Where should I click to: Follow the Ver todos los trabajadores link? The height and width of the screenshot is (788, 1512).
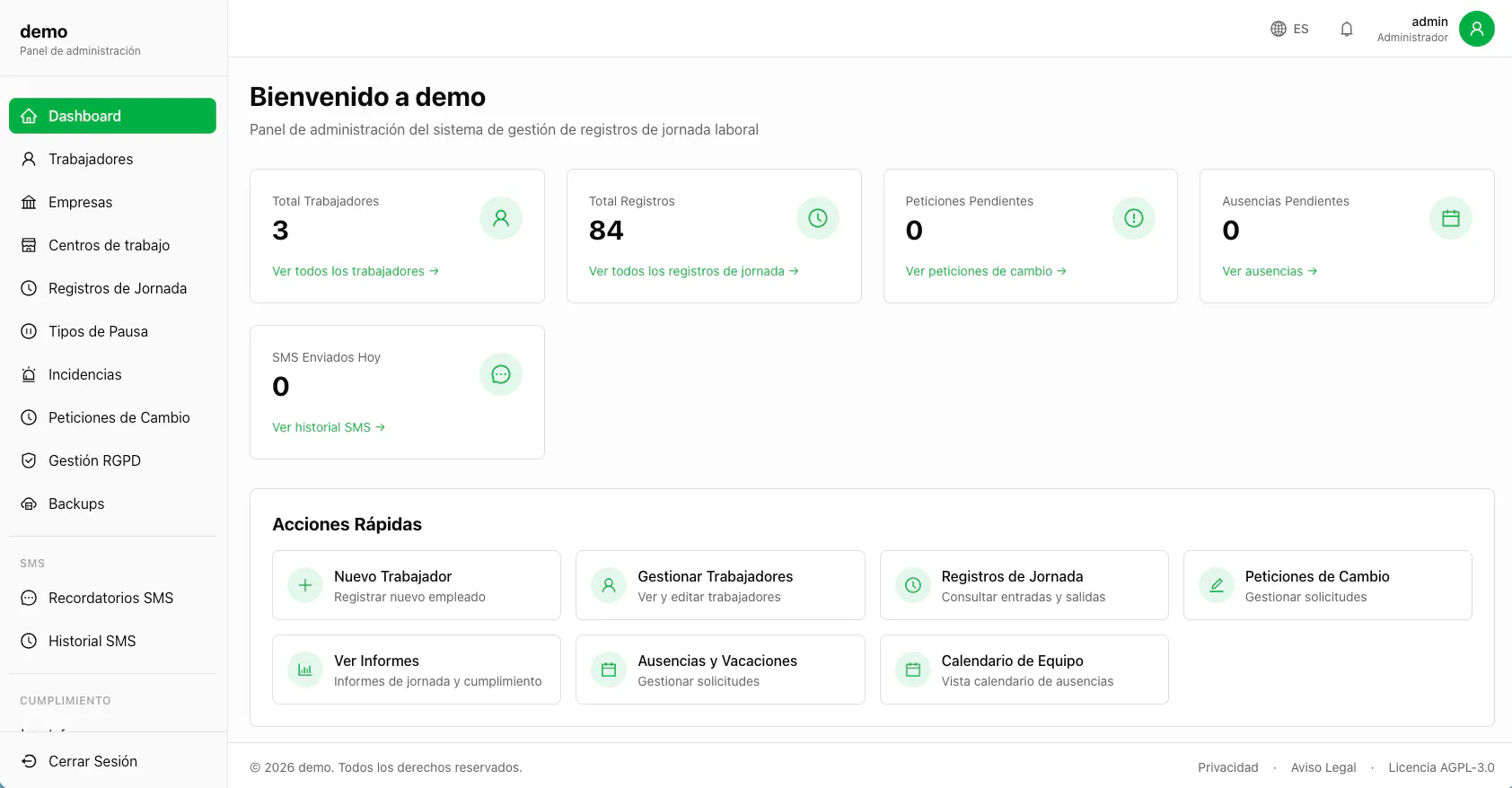tap(356, 271)
